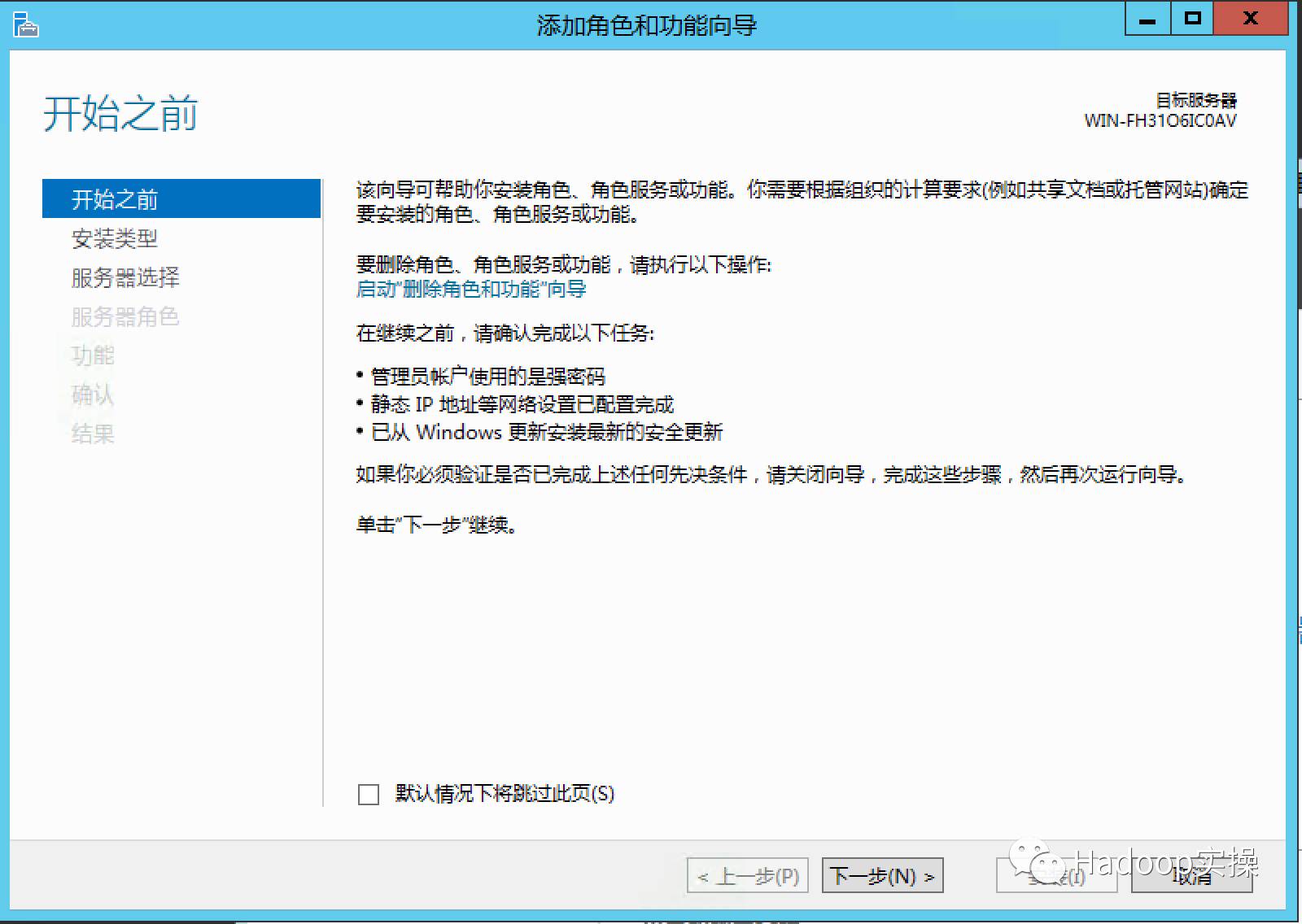This screenshot has width=1302, height=924.
Task: Check the skip-this-page-by-default option
Action: click(x=369, y=795)
